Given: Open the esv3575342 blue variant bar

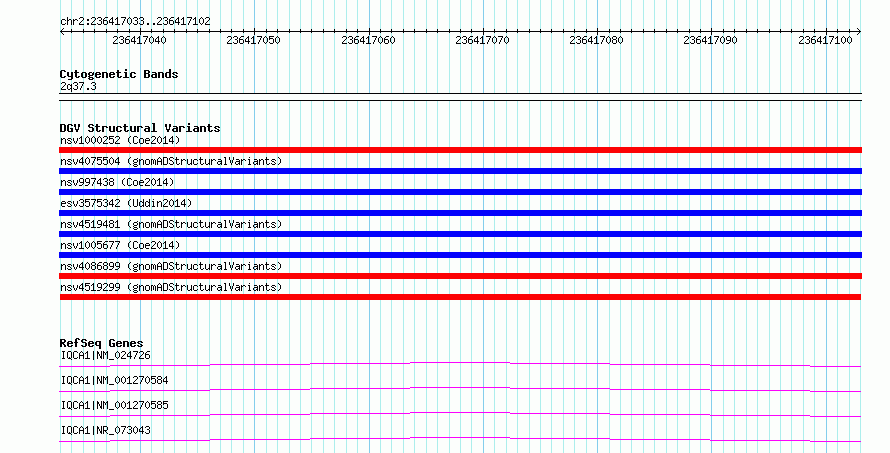Looking at the screenshot, I should coord(460,213).
